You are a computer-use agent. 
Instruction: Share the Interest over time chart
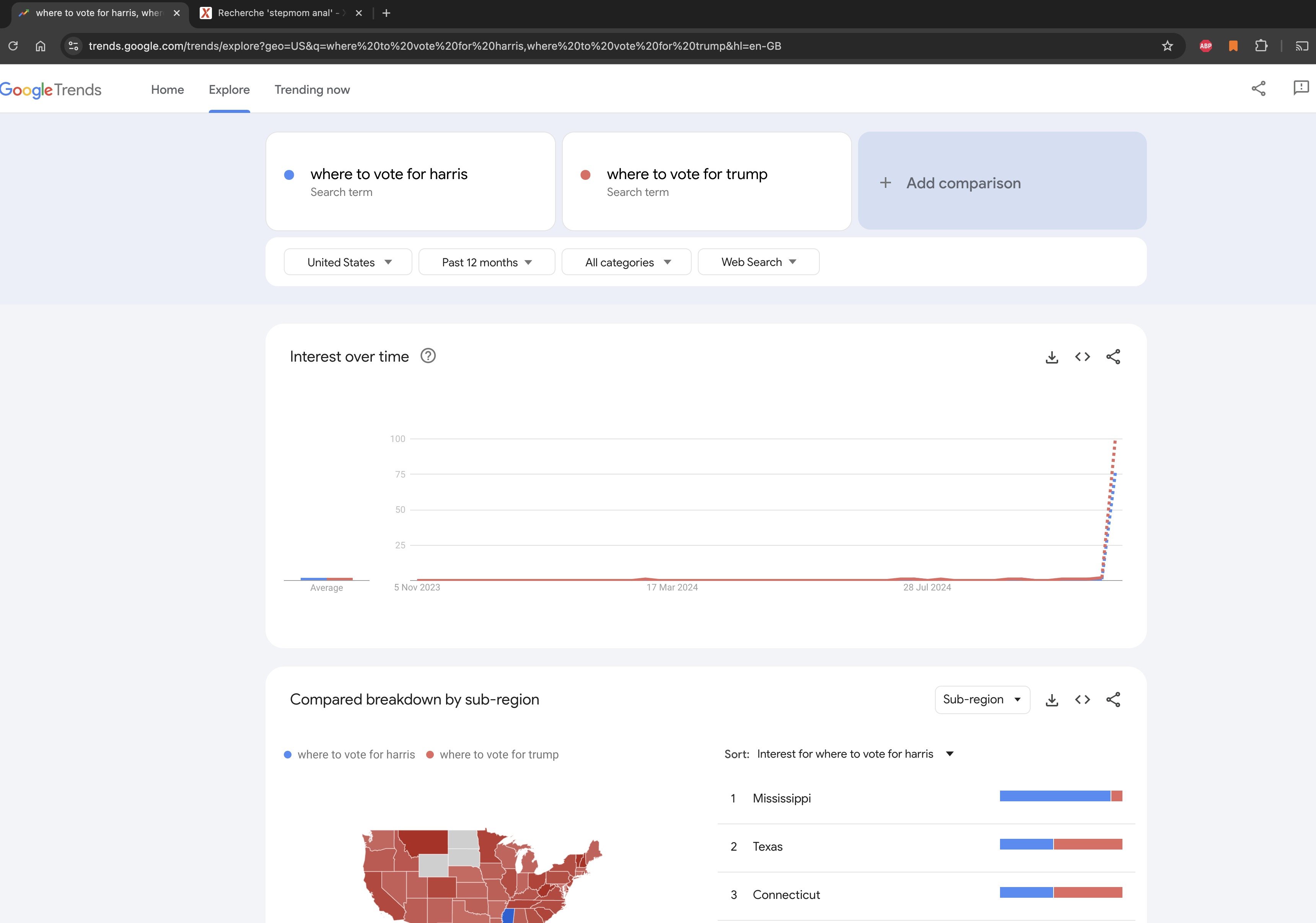click(1113, 357)
